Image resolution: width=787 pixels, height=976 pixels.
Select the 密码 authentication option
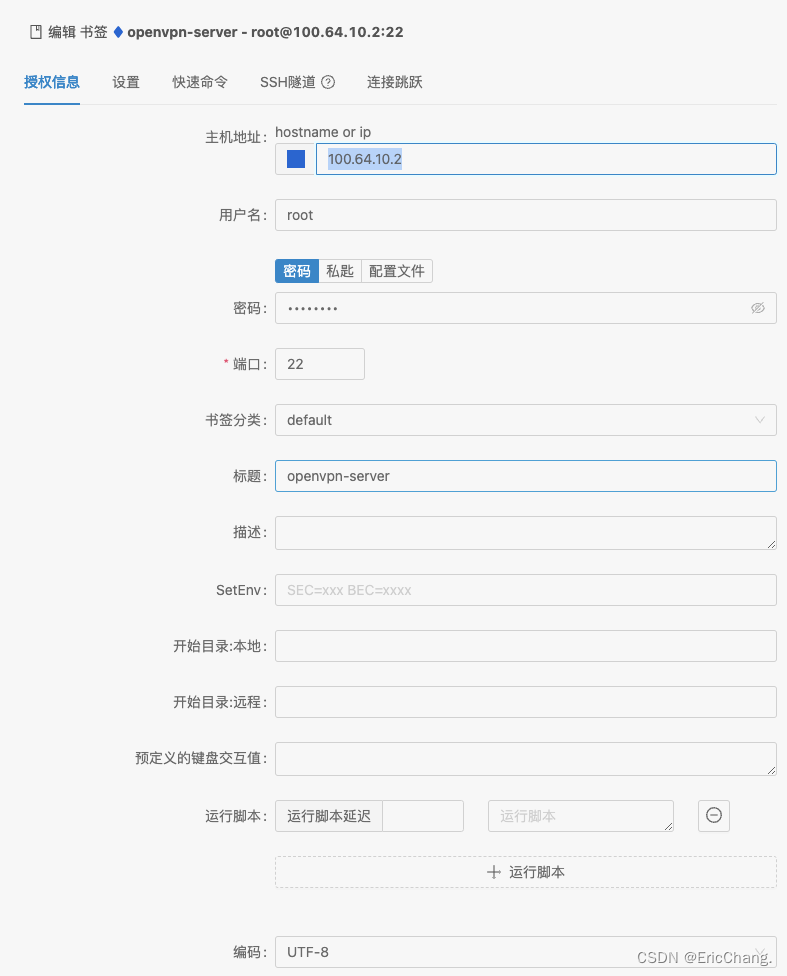(297, 271)
